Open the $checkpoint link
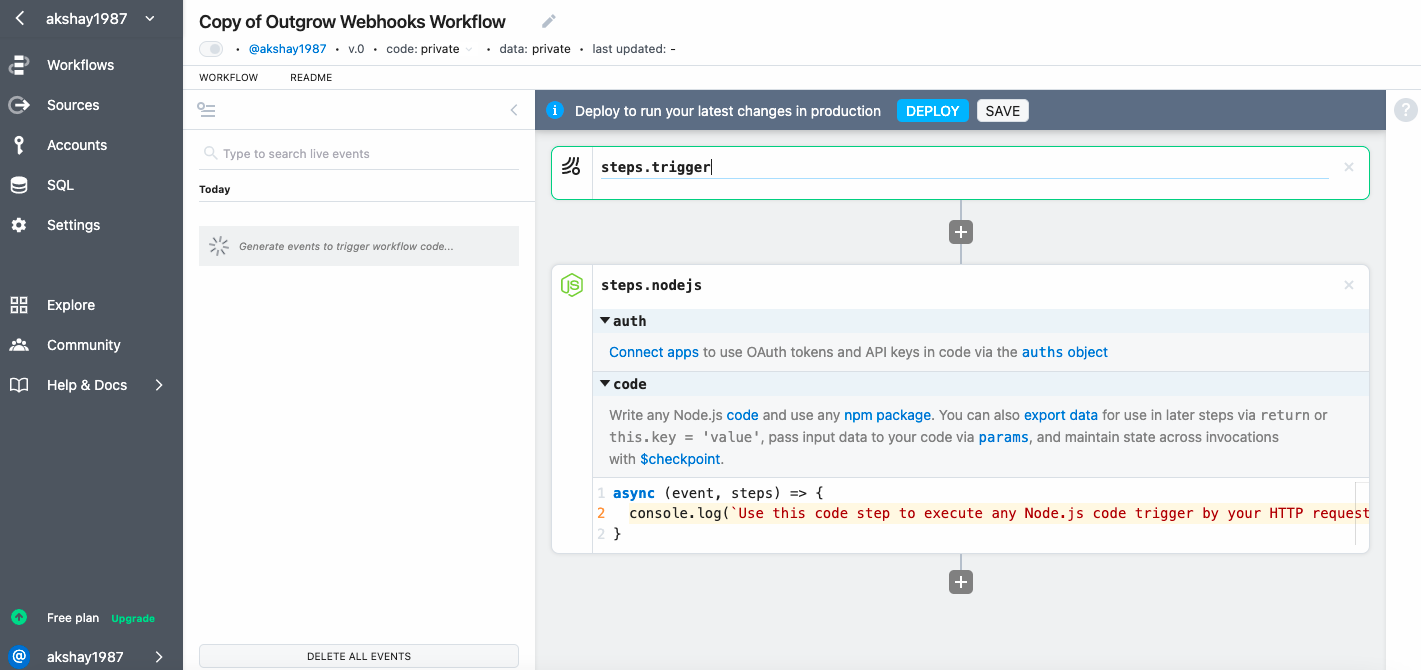 pyautogui.click(x=680, y=459)
